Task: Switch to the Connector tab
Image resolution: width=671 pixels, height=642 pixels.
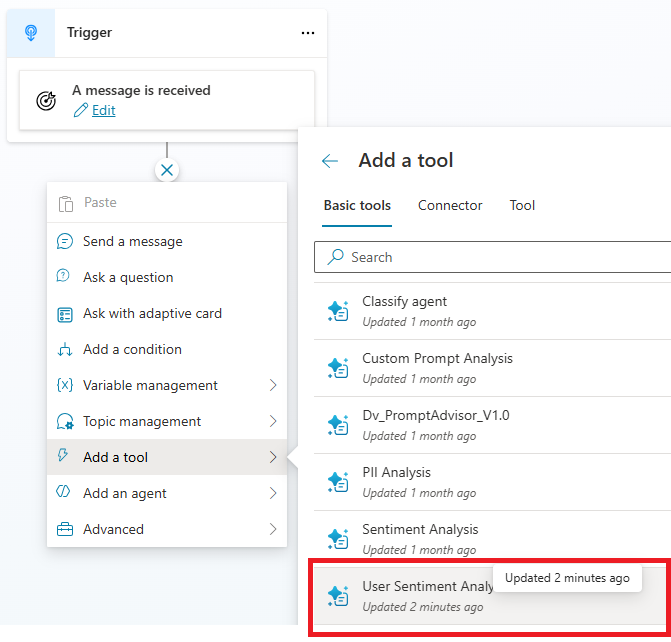Action: click(450, 205)
